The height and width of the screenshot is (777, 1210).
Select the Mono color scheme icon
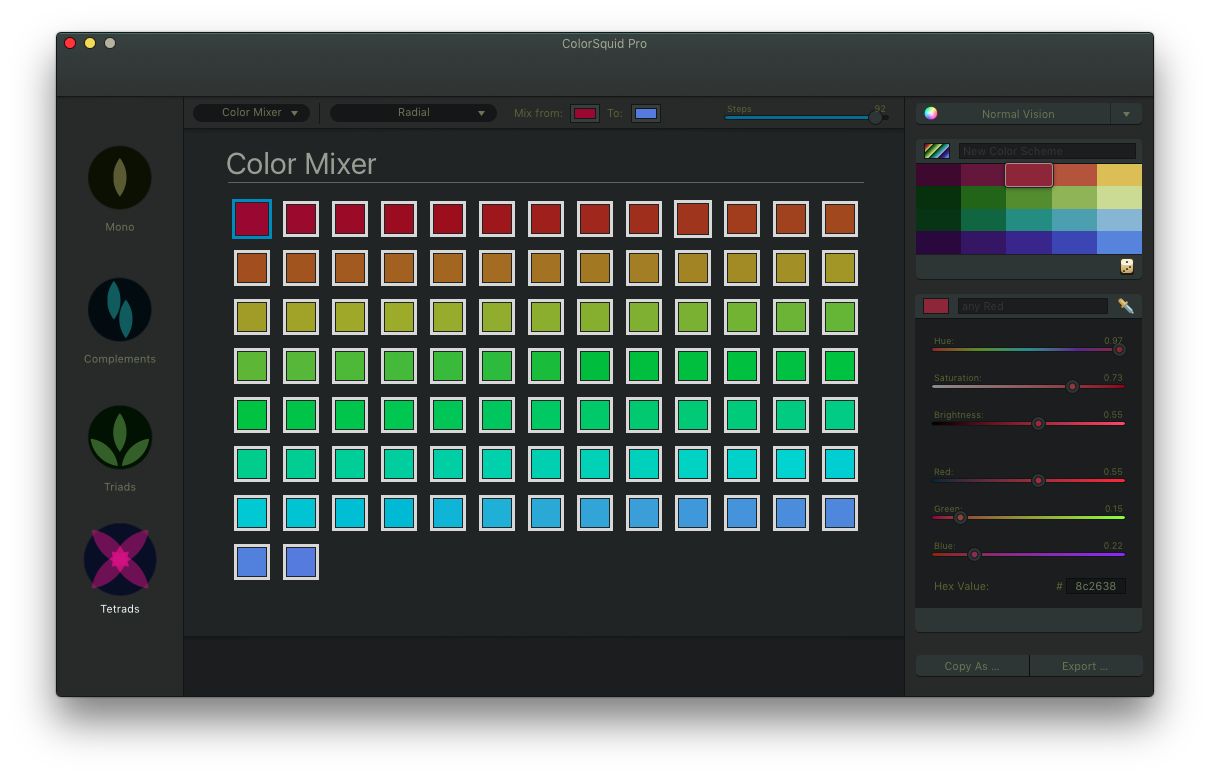coord(120,178)
